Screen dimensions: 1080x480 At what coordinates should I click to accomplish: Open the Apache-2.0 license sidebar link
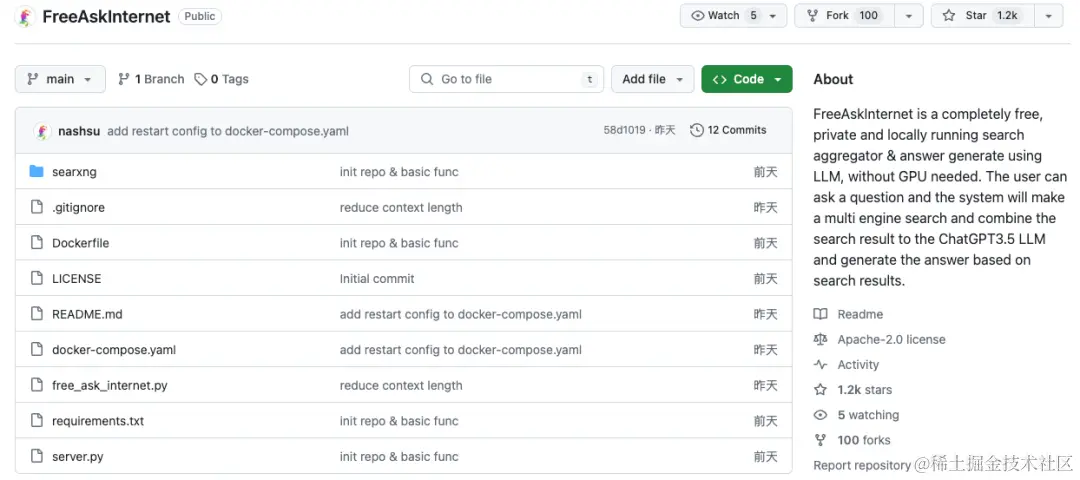(x=891, y=340)
